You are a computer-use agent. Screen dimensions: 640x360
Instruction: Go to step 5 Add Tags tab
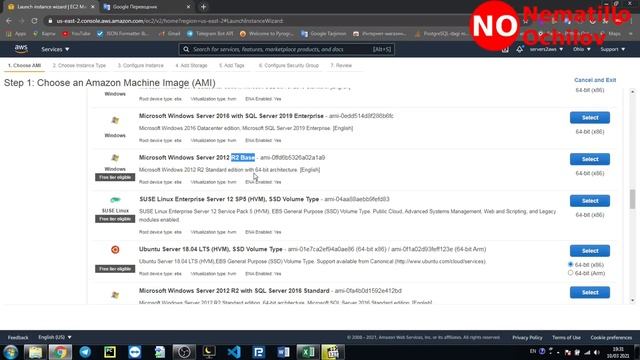231,65
